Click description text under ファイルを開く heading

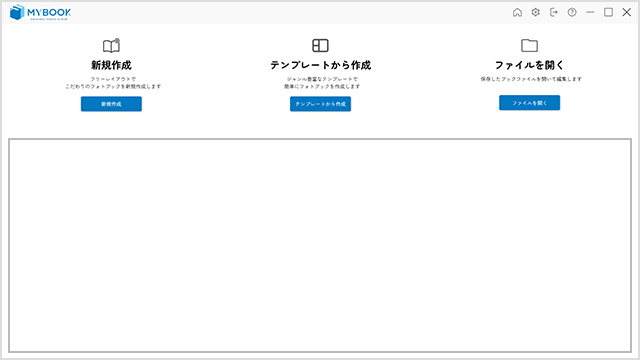coord(531,79)
